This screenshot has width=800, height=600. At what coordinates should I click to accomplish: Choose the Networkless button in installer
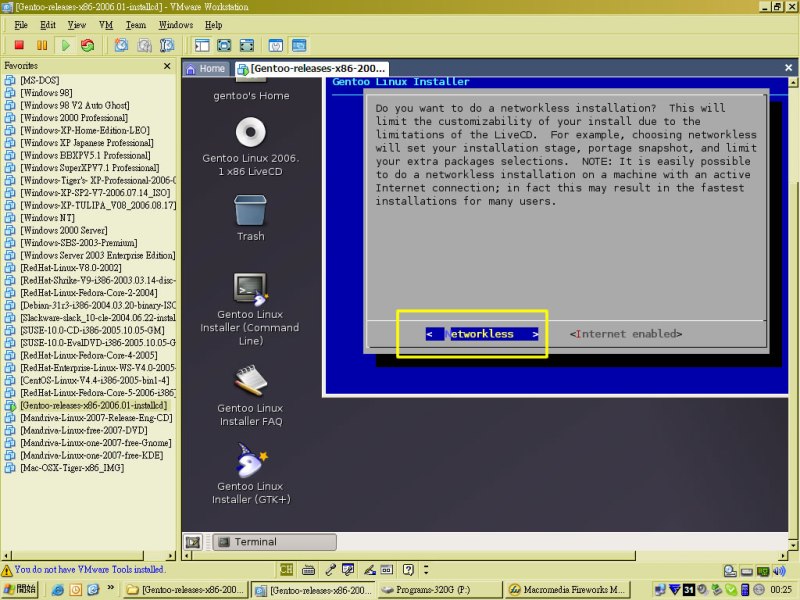(x=482, y=334)
